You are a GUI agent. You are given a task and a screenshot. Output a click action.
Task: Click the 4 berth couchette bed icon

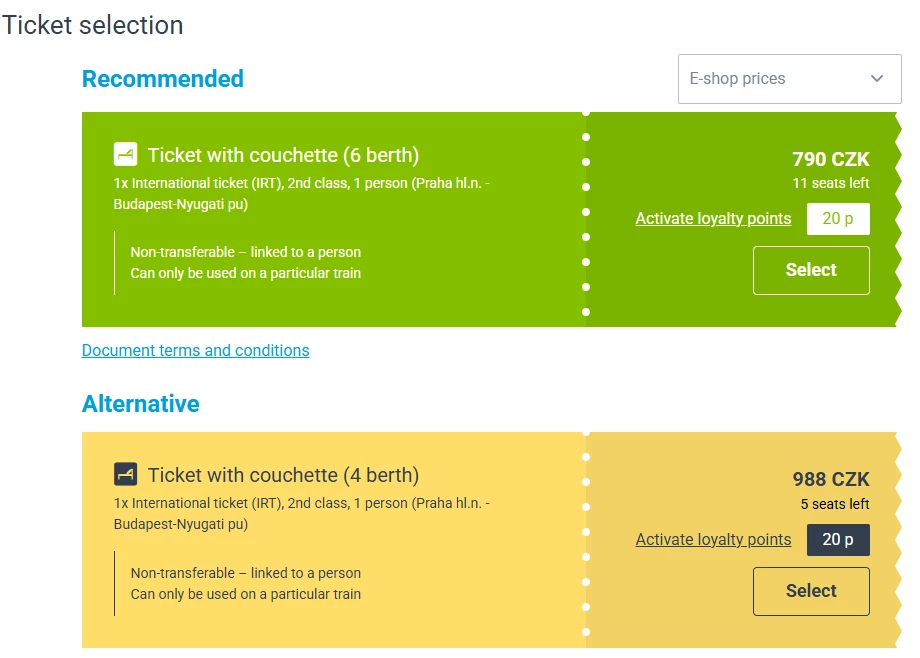click(x=125, y=474)
